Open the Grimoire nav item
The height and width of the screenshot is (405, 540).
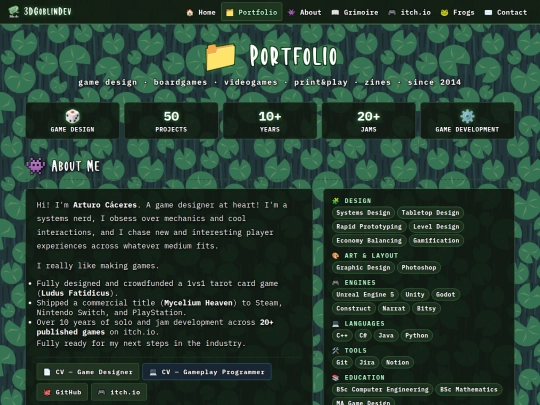click(x=355, y=12)
